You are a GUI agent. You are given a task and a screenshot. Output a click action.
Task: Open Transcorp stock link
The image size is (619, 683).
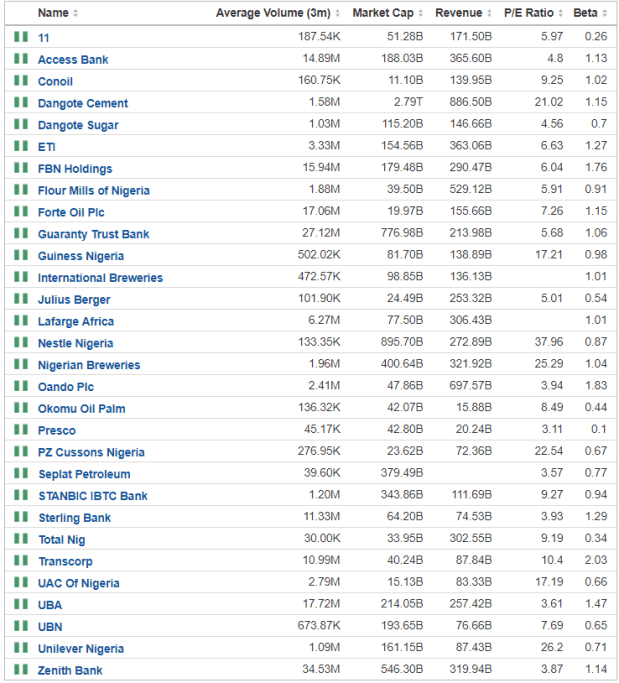coord(65,561)
